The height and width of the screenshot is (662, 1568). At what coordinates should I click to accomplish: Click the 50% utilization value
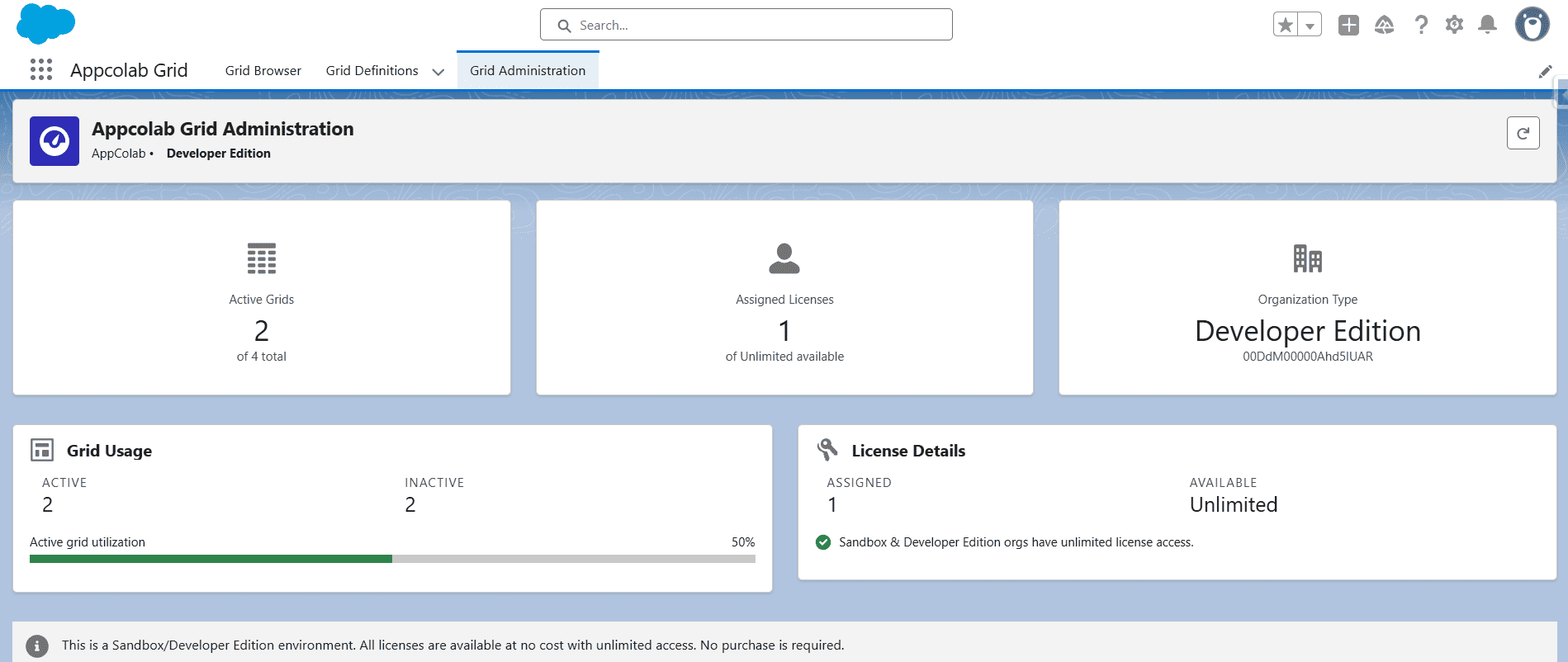coord(743,542)
